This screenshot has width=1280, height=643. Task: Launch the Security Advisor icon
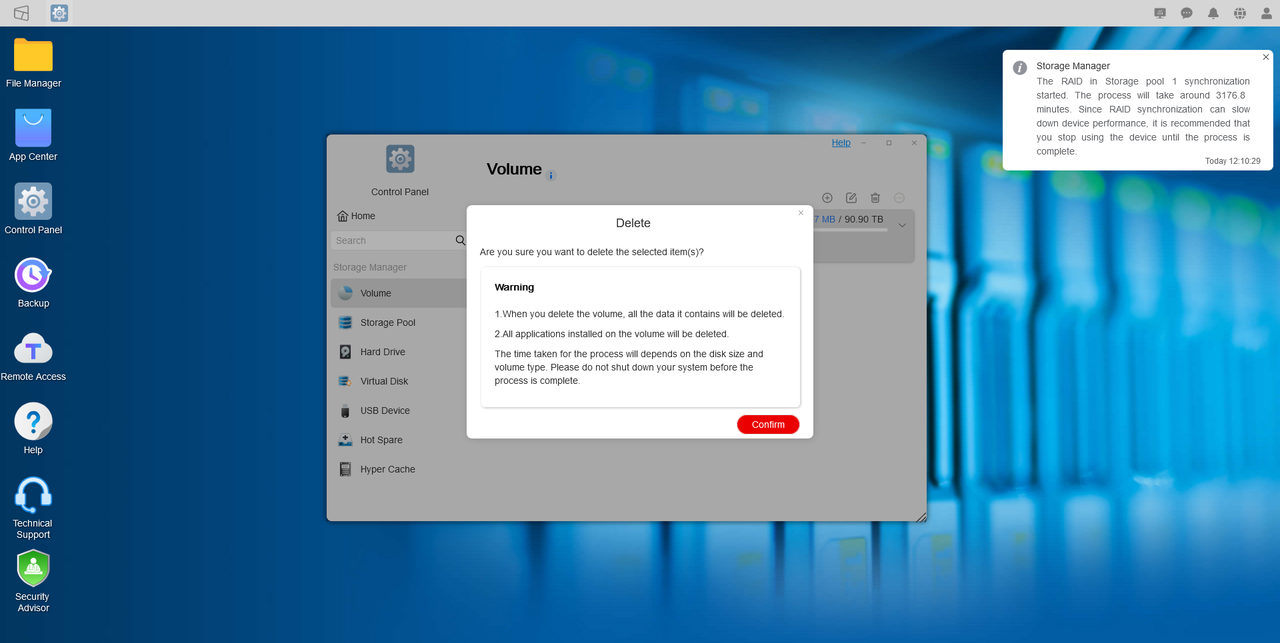click(33, 581)
